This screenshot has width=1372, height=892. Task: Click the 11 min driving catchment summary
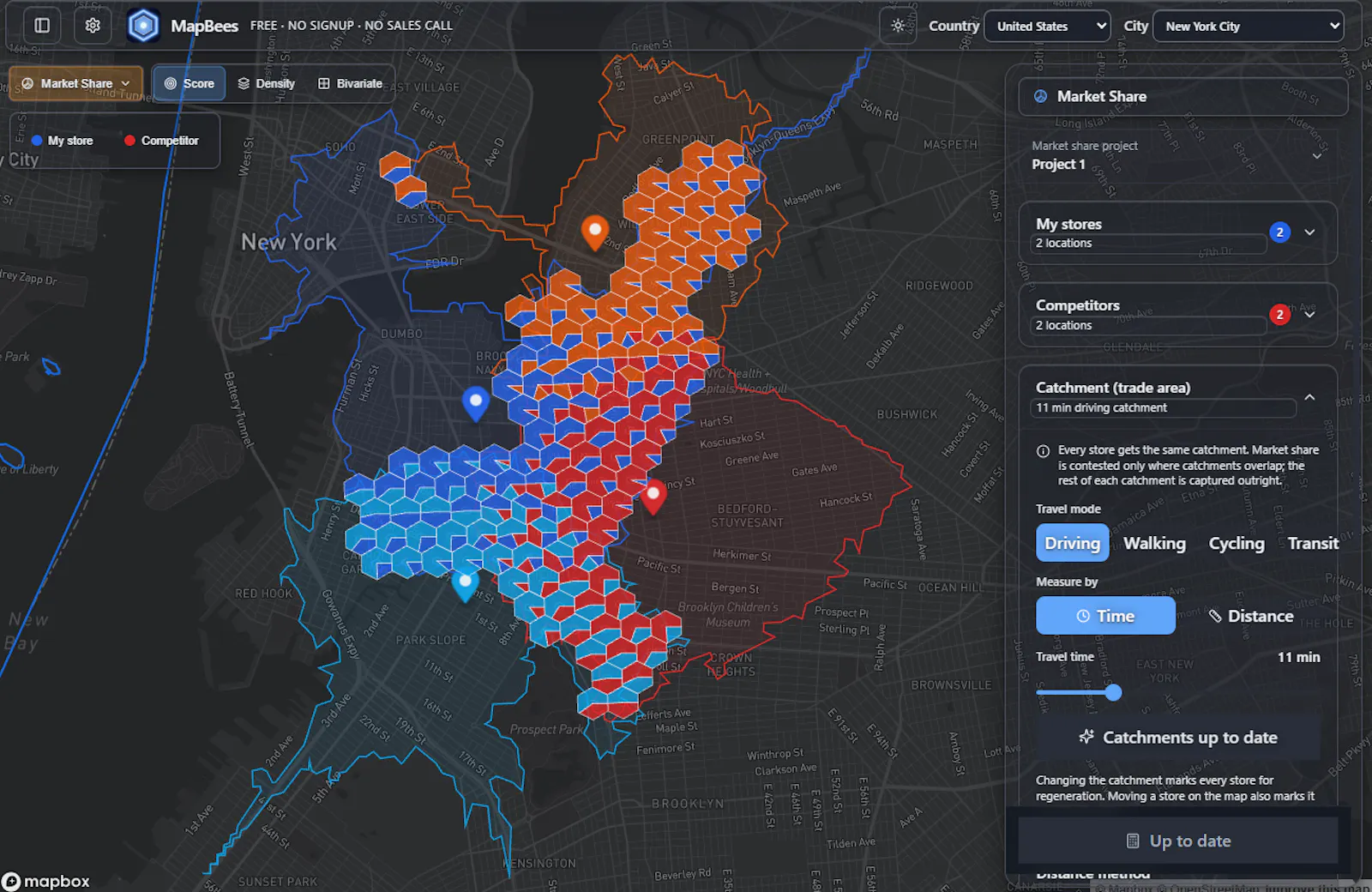(1101, 408)
